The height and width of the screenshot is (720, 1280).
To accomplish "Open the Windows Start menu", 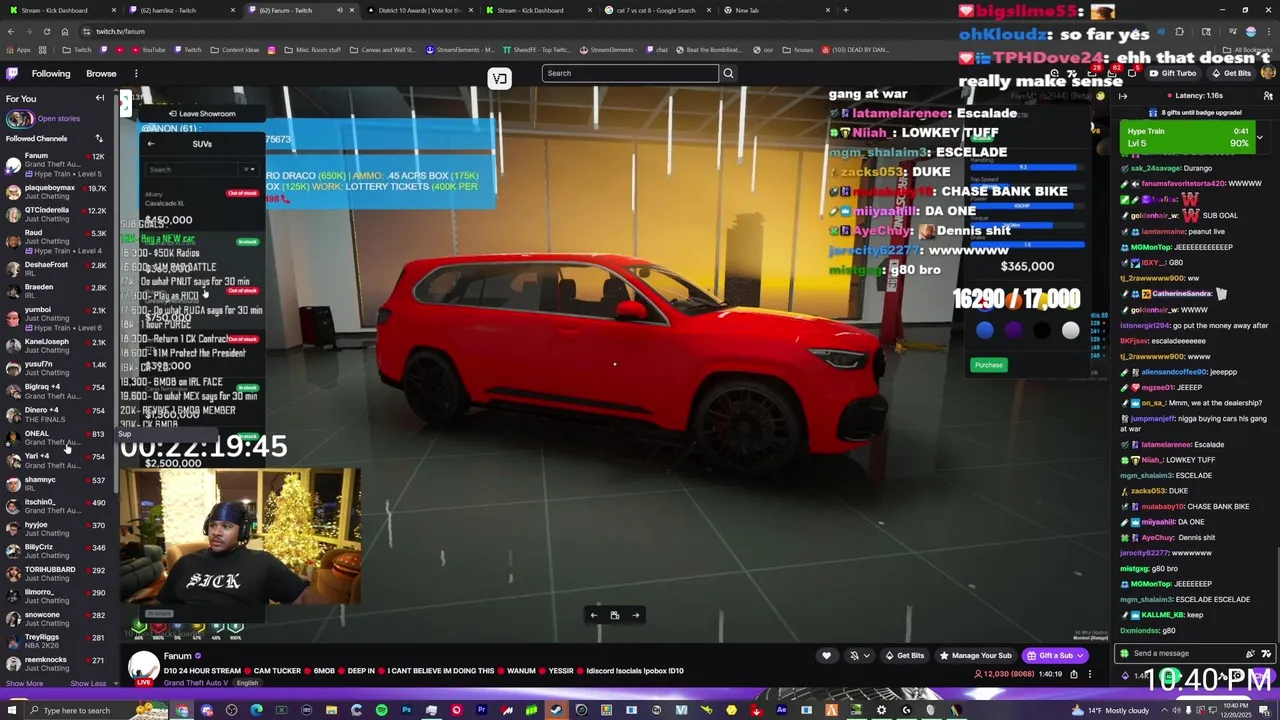I will (12, 710).
